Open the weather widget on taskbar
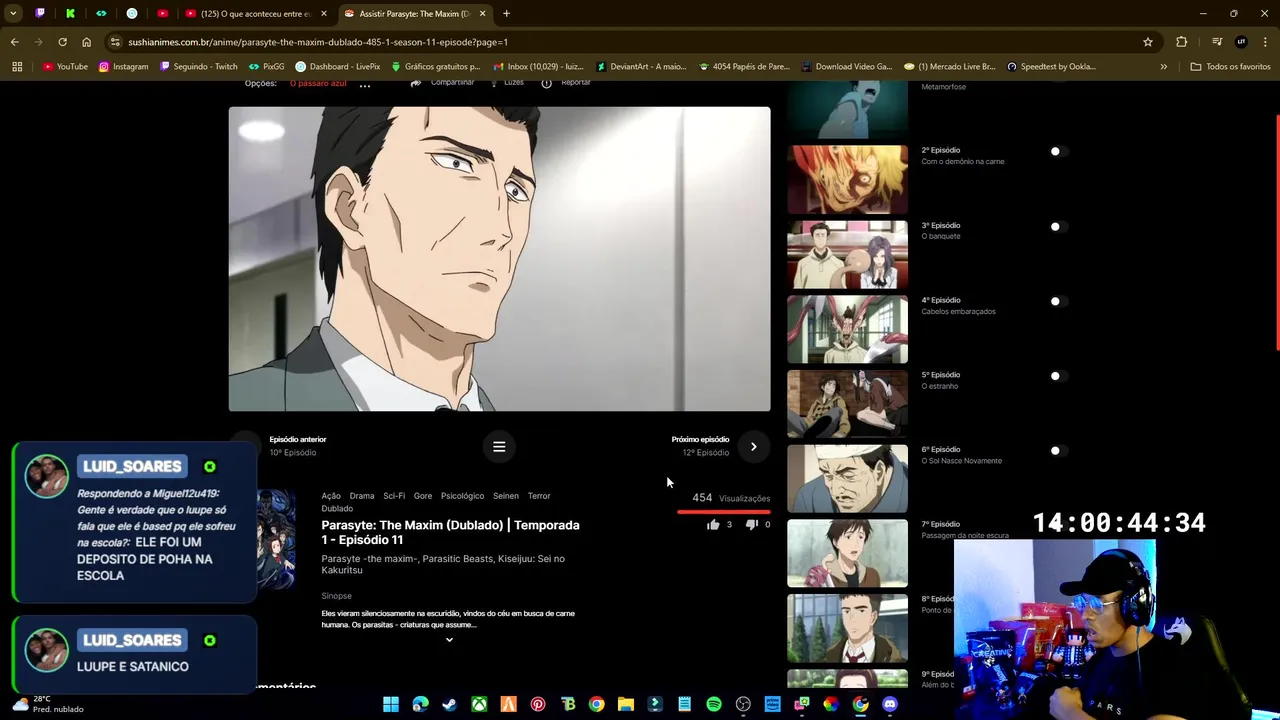The height and width of the screenshot is (720, 1280). click(x=47, y=704)
